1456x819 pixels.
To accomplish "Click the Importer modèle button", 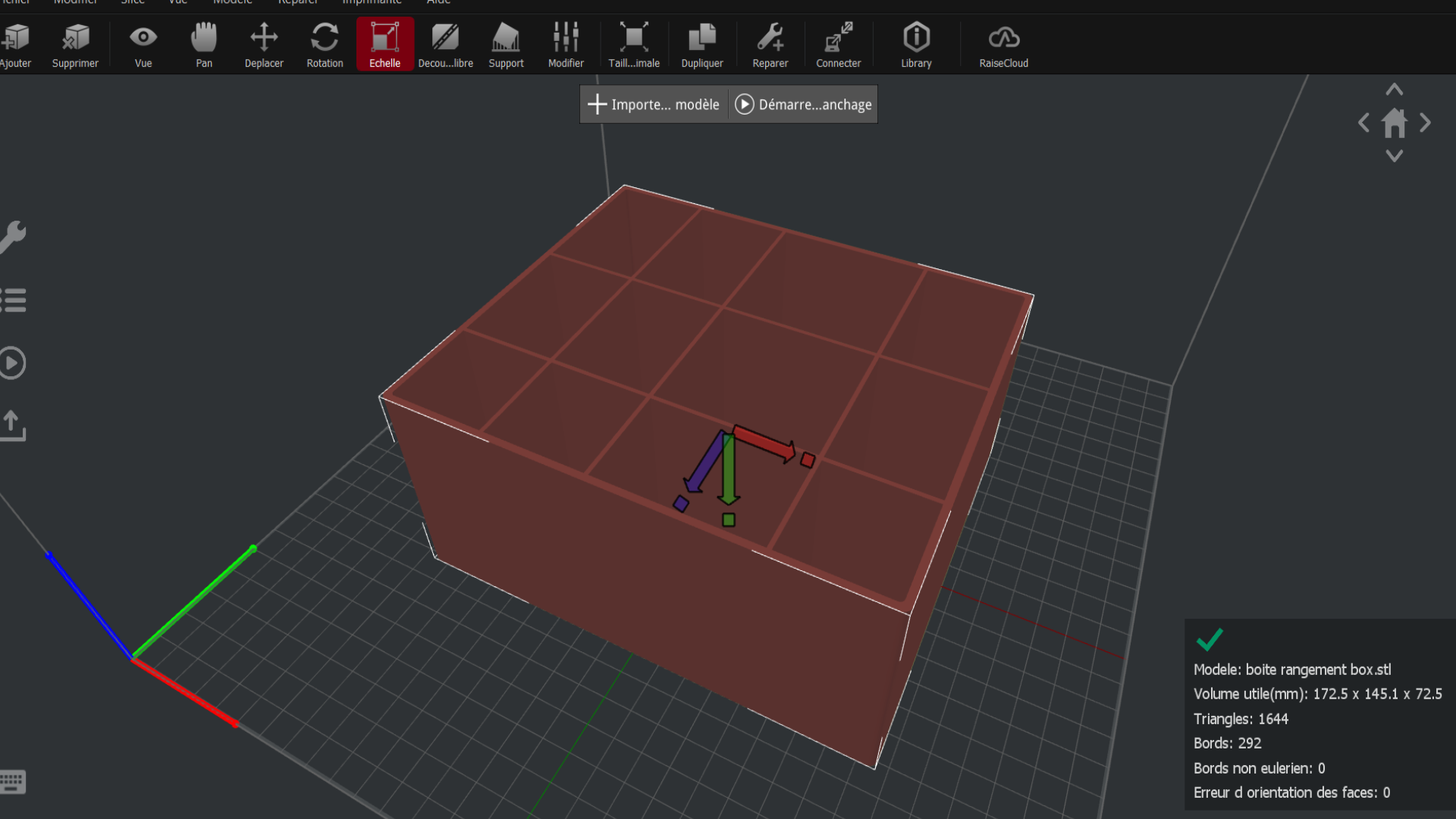I will click(x=654, y=104).
